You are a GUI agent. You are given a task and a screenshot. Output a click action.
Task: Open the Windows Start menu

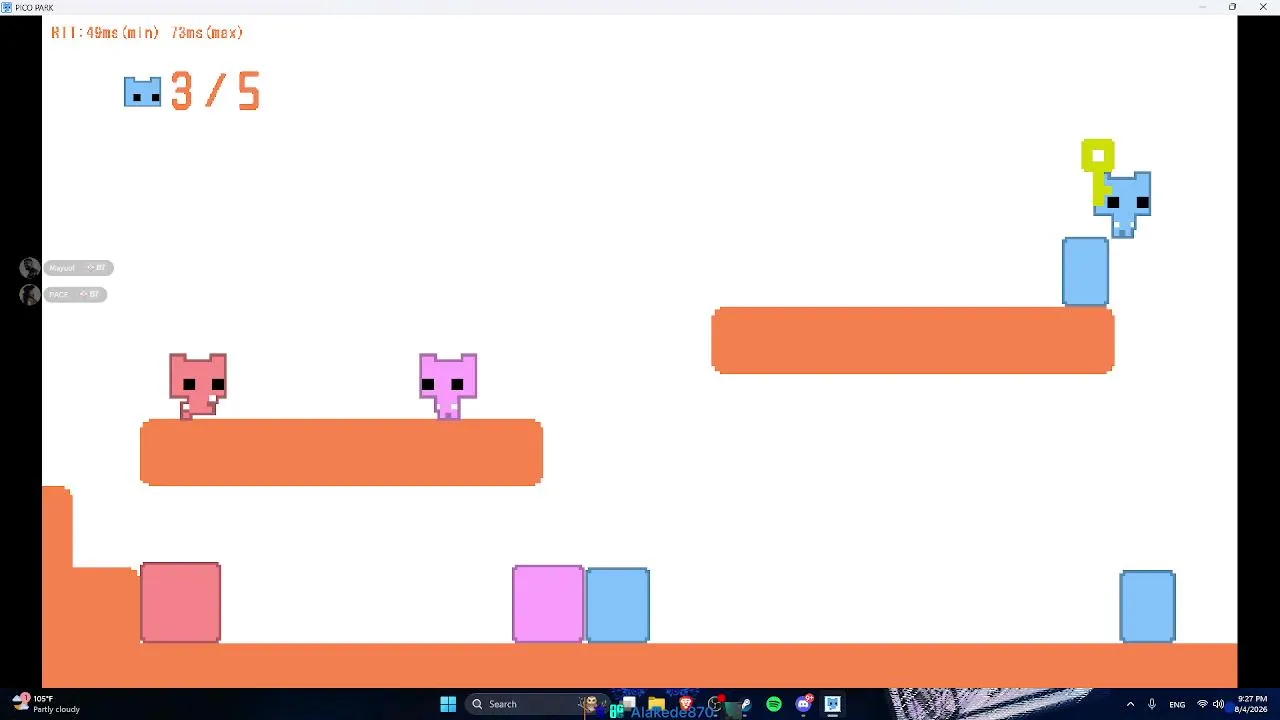(448, 704)
